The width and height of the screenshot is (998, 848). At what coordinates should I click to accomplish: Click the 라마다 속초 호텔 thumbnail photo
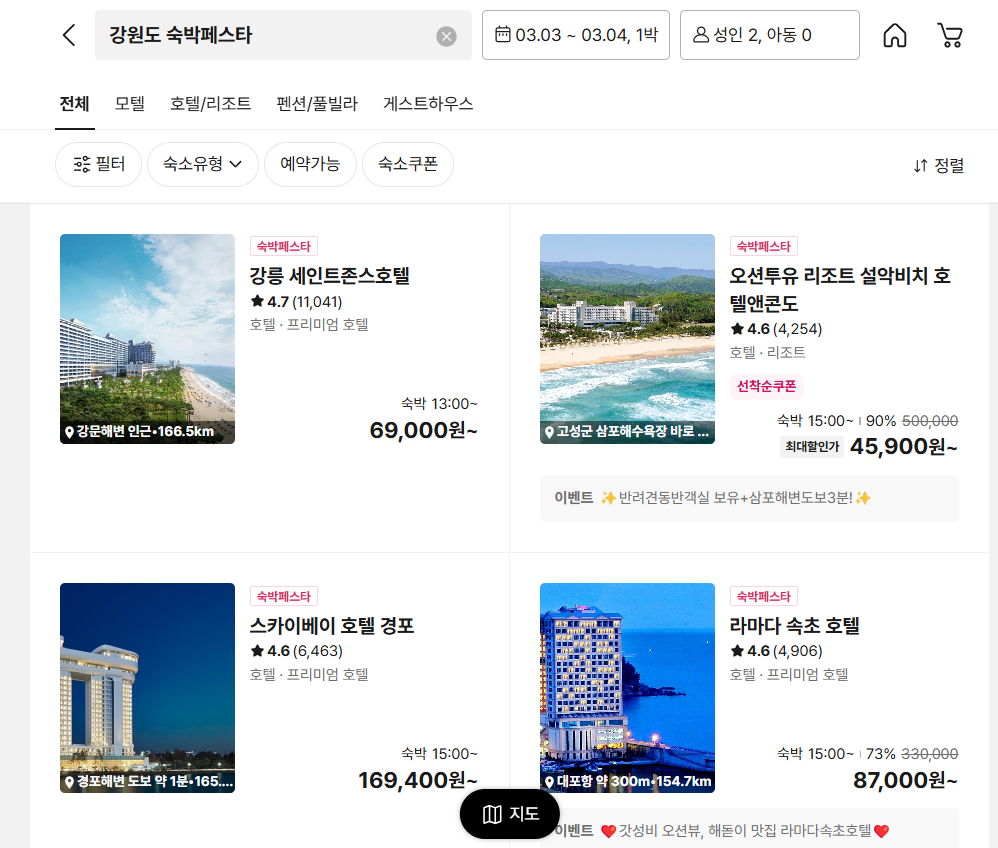(x=627, y=689)
